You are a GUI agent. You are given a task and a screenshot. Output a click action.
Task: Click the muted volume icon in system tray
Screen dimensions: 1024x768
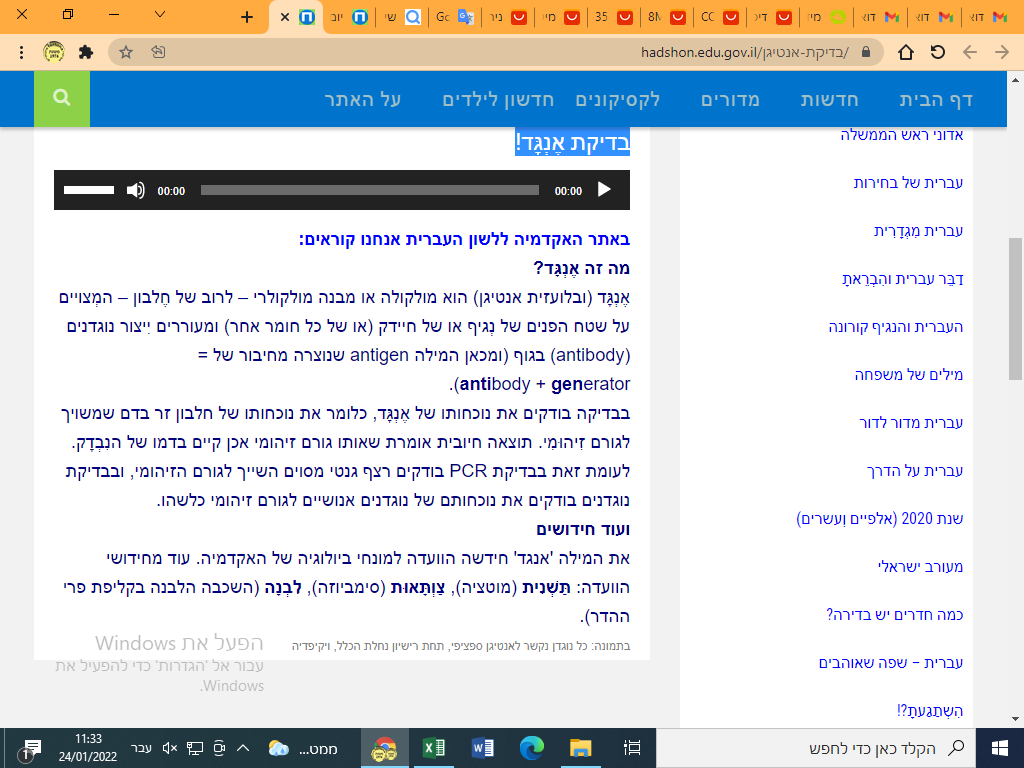point(170,748)
